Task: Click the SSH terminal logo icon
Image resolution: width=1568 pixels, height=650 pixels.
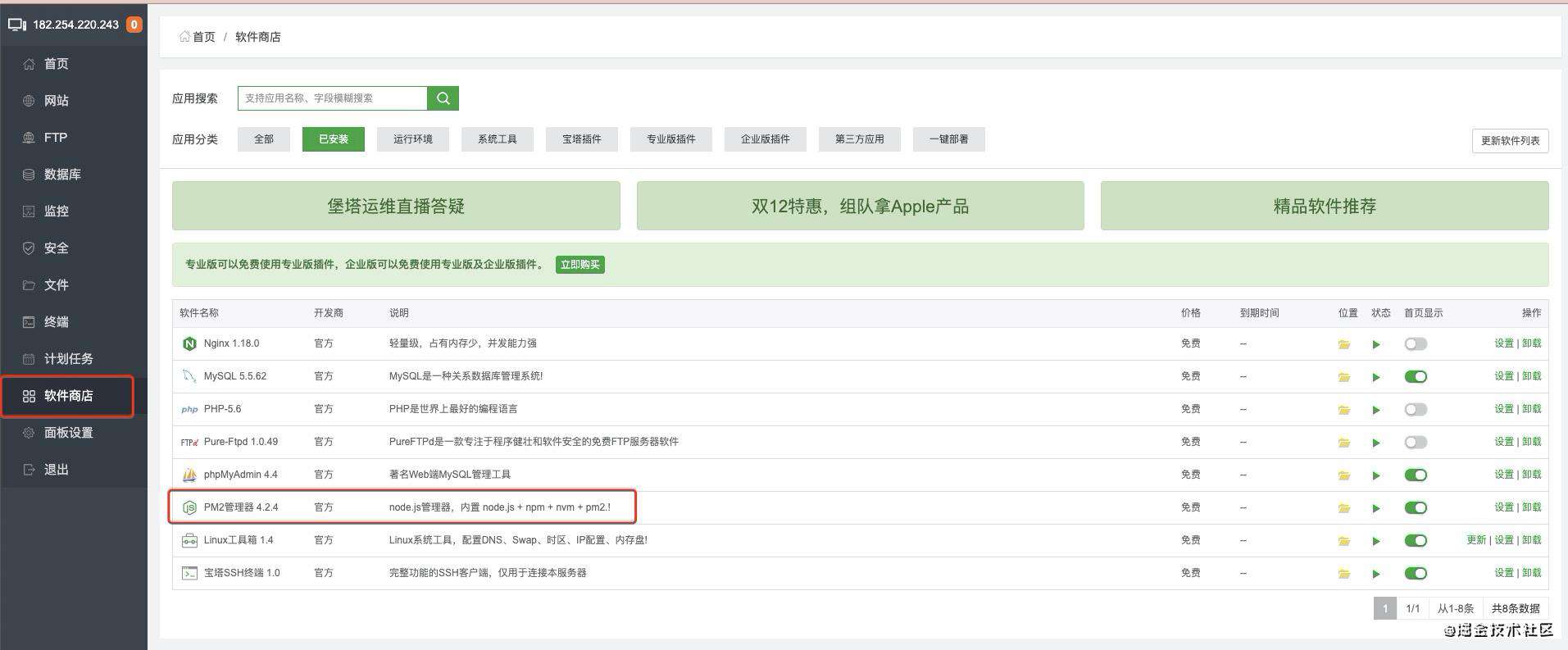Action: (x=189, y=573)
